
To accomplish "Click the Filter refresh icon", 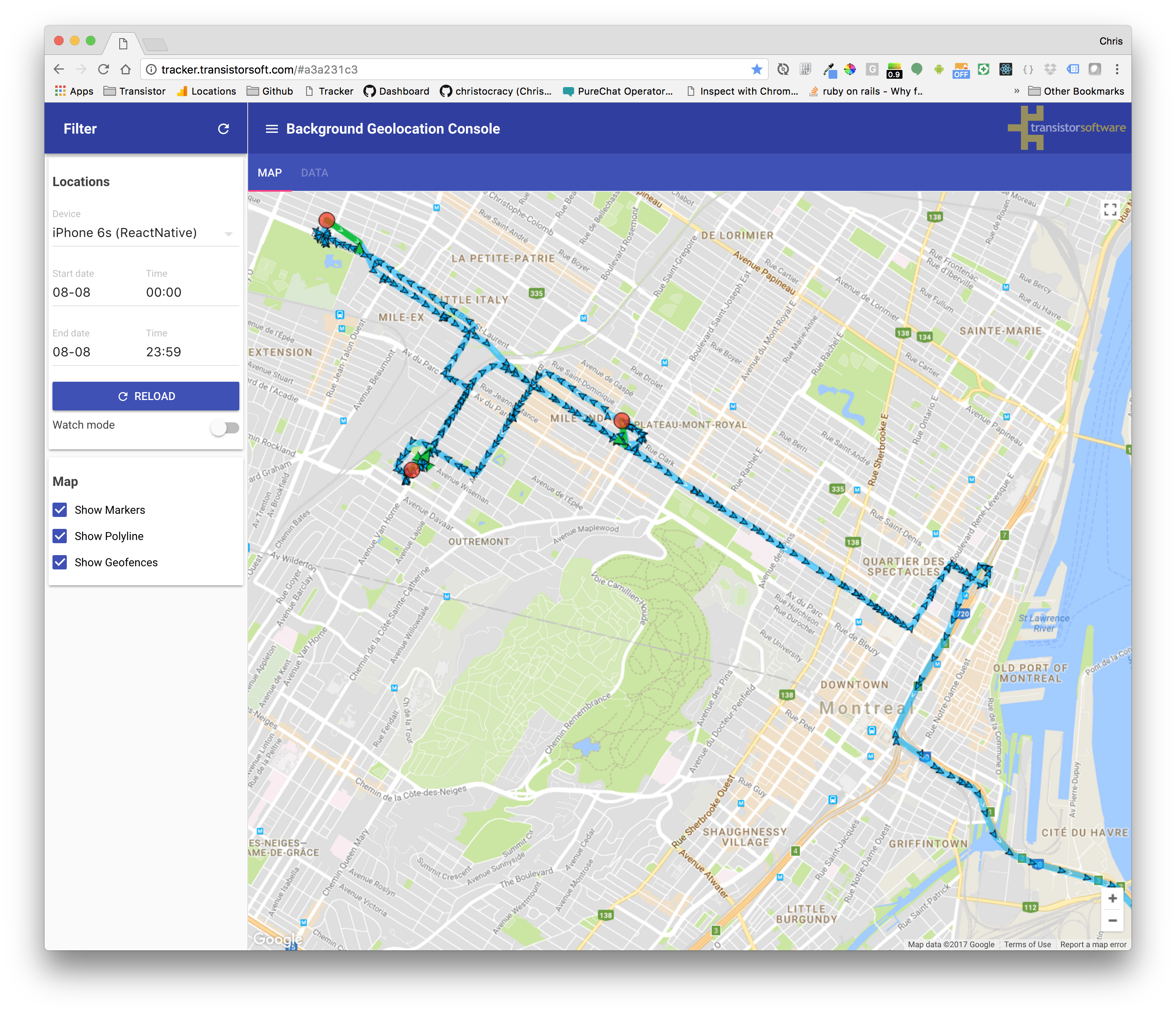I will (223, 129).
